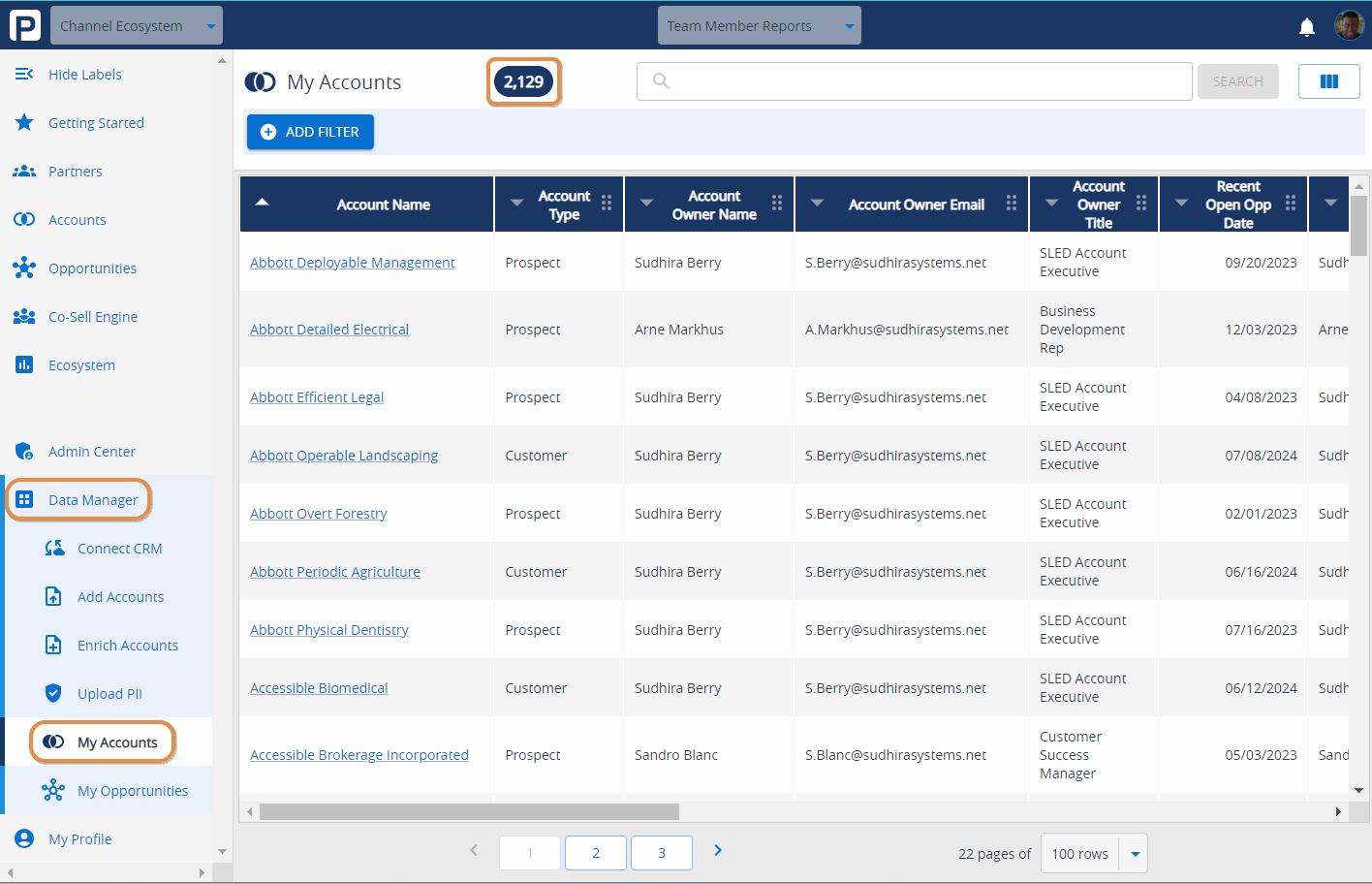
Task: Open Accessible Biomedical account link
Action: tap(319, 687)
